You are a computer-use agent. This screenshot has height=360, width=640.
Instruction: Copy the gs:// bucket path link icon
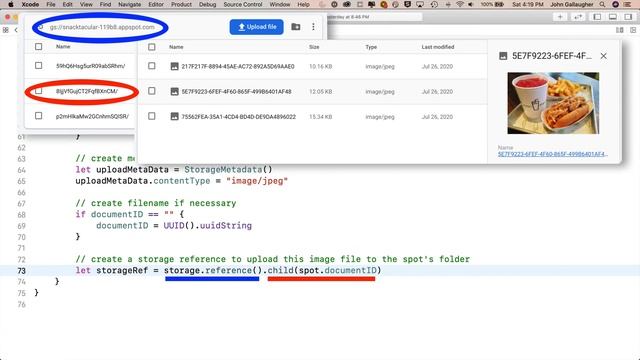click(40, 27)
